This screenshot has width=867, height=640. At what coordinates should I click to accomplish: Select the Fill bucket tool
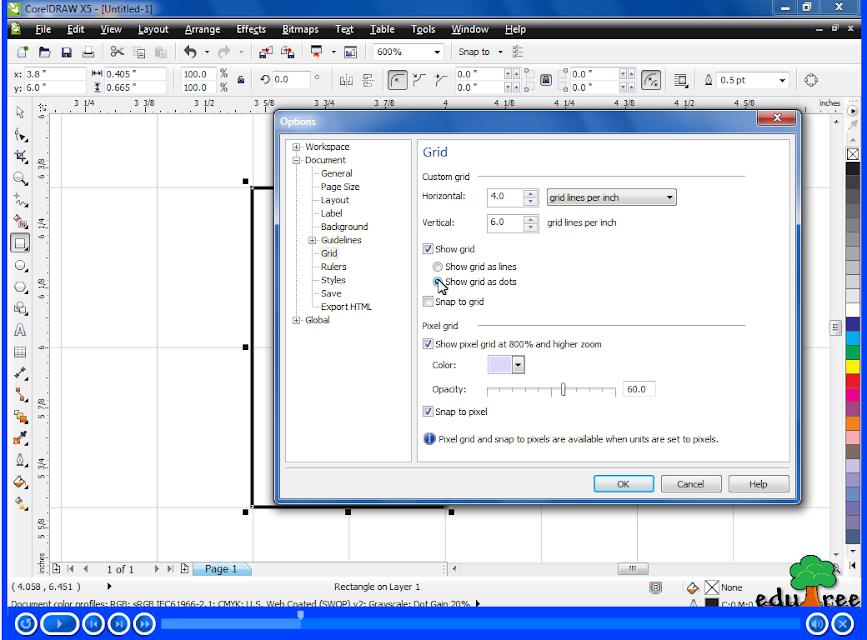(20, 482)
